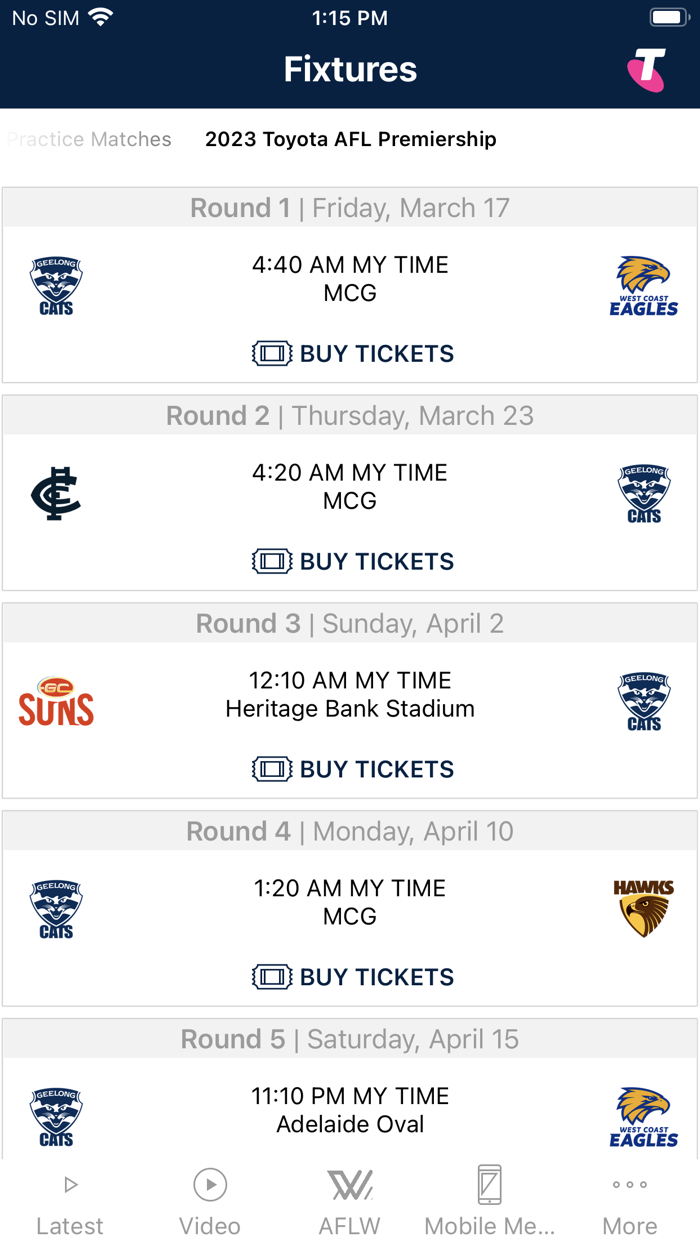Tap the Carlton logo in Round 2

click(x=56, y=492)
